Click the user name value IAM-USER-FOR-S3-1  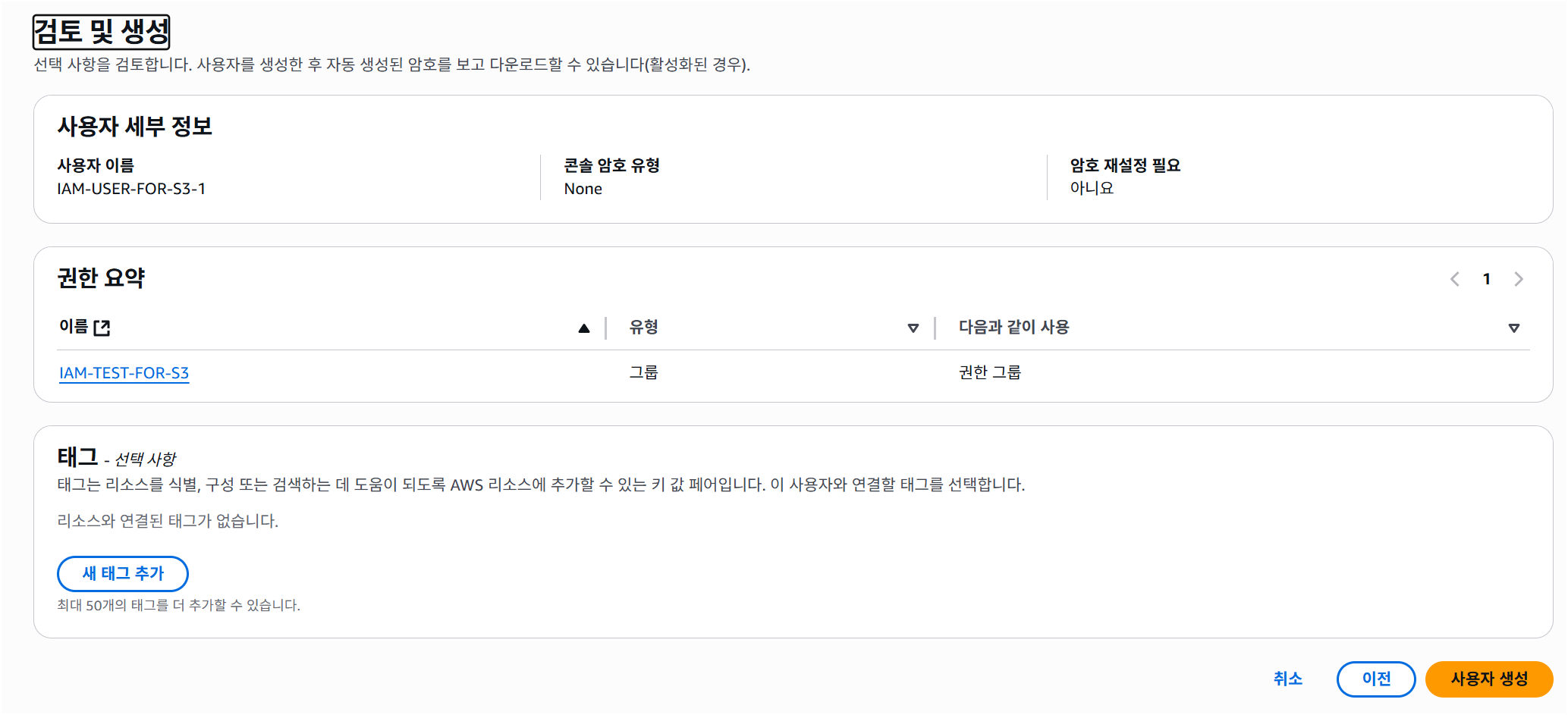click(x=131, y=189)
